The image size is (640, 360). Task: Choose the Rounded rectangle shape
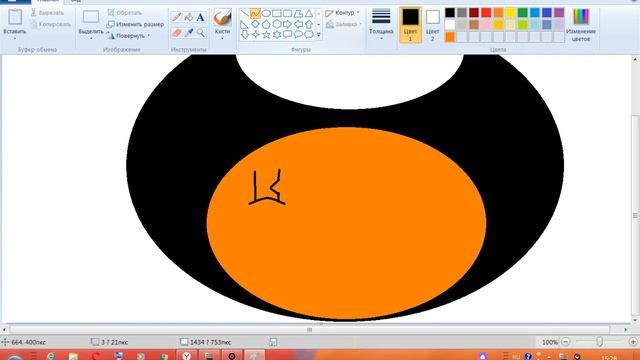287,13
